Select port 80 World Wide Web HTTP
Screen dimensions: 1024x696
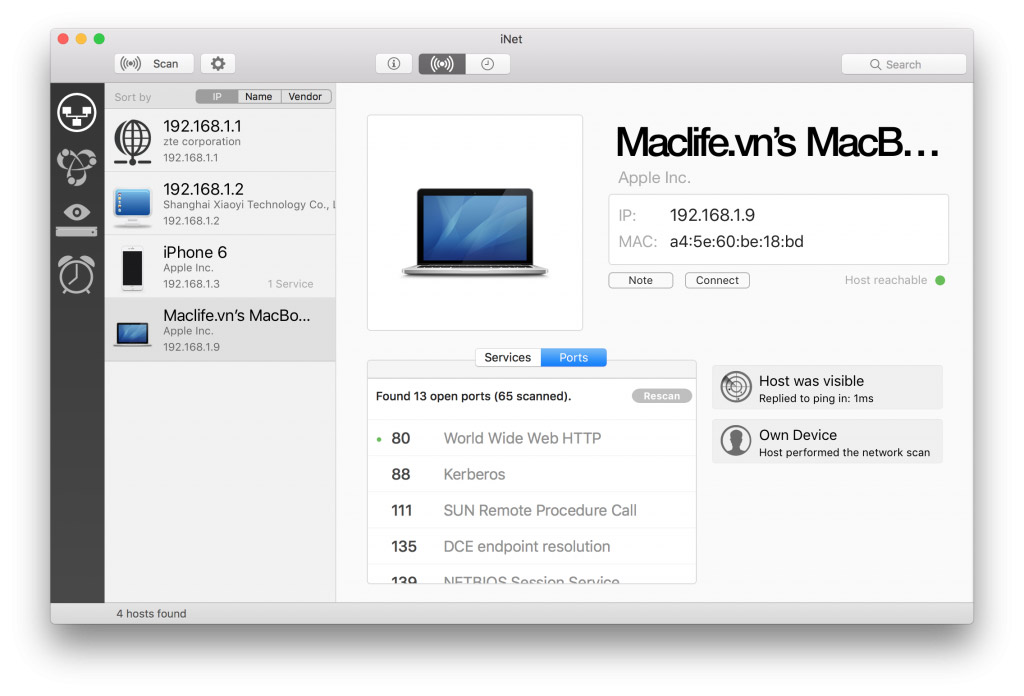pos(532,438)
